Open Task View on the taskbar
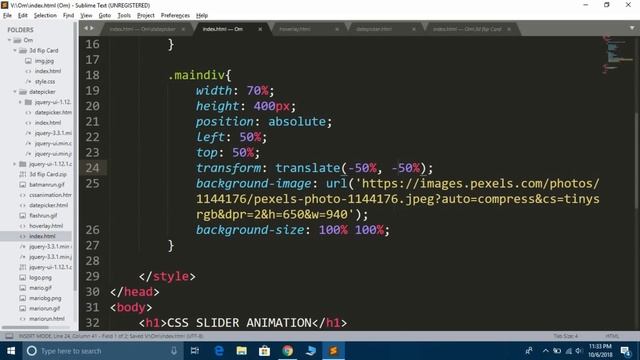 pyautogui.click(x=195, y=351)
